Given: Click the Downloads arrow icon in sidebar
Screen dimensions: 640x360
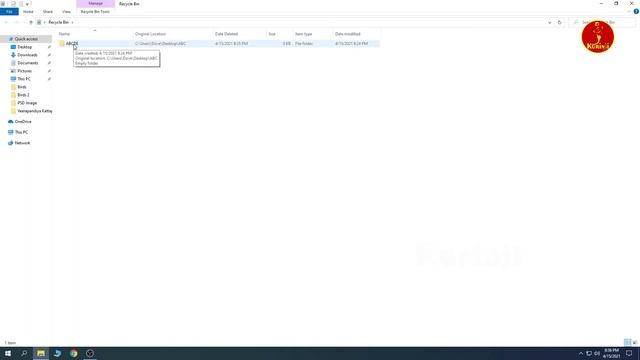Looking at the screenshot, I should pos(13,55).
